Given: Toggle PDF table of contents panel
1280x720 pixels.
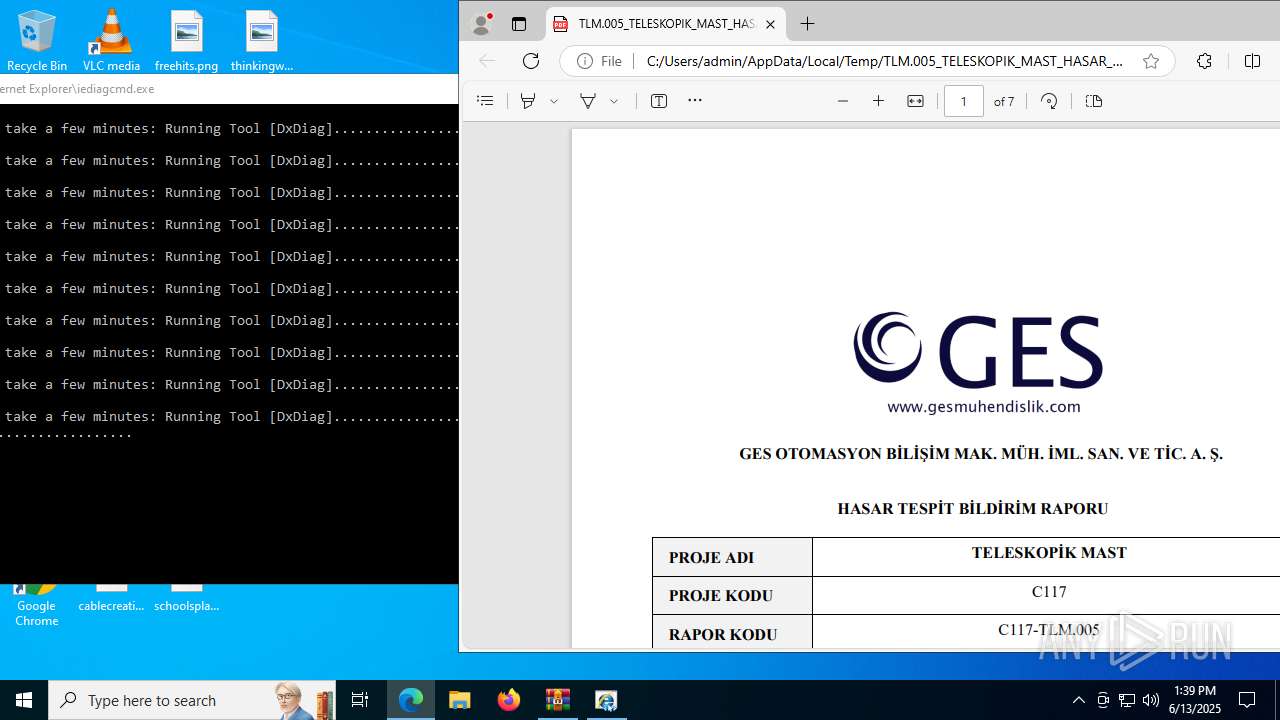Looking at the screenshot, I should click(485, 101).
